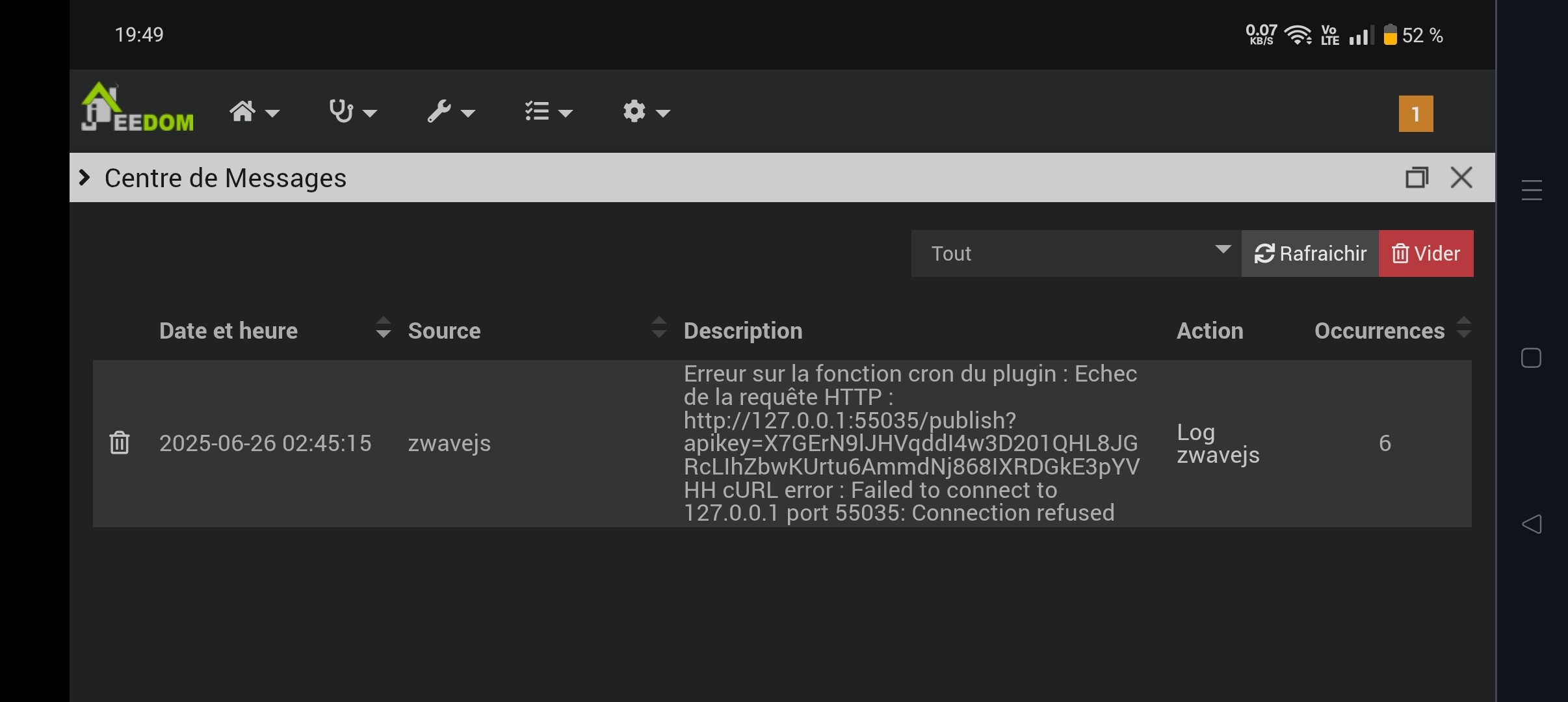Click chevron beside Centre de Messages title
1568x702 pixels.
(x=85, y=177)
